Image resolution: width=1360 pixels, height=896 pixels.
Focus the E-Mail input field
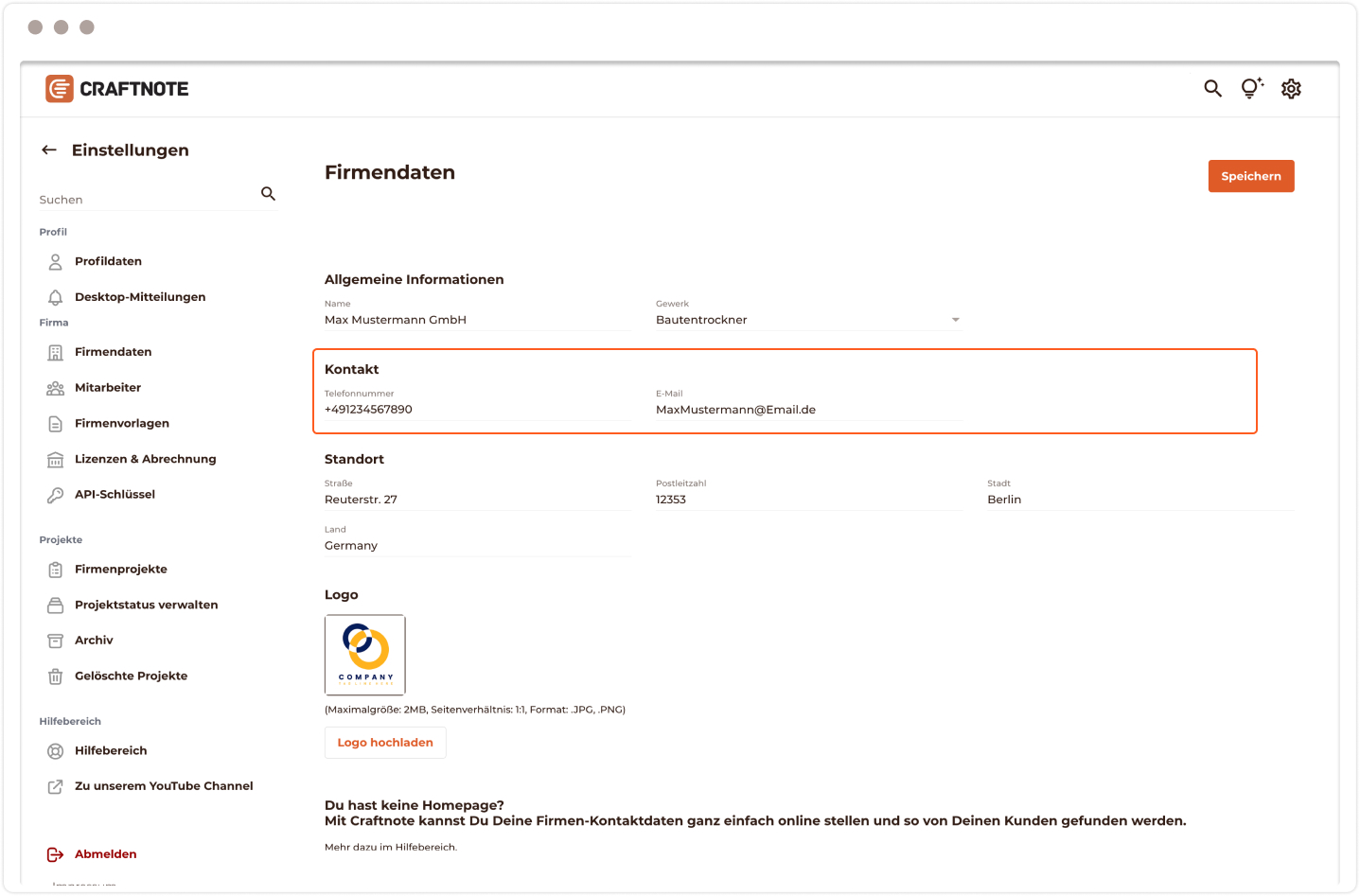(807, 410)
